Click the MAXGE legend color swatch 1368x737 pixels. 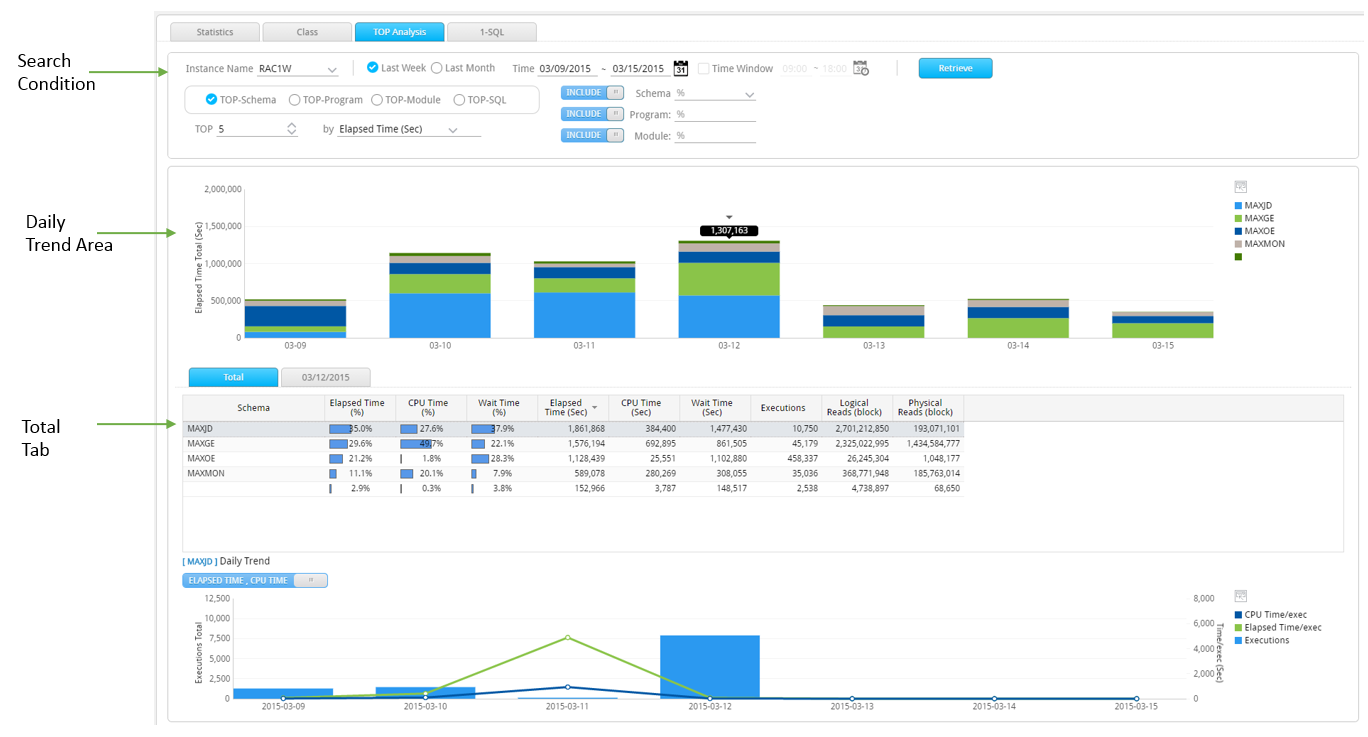tap(1238, 218)
